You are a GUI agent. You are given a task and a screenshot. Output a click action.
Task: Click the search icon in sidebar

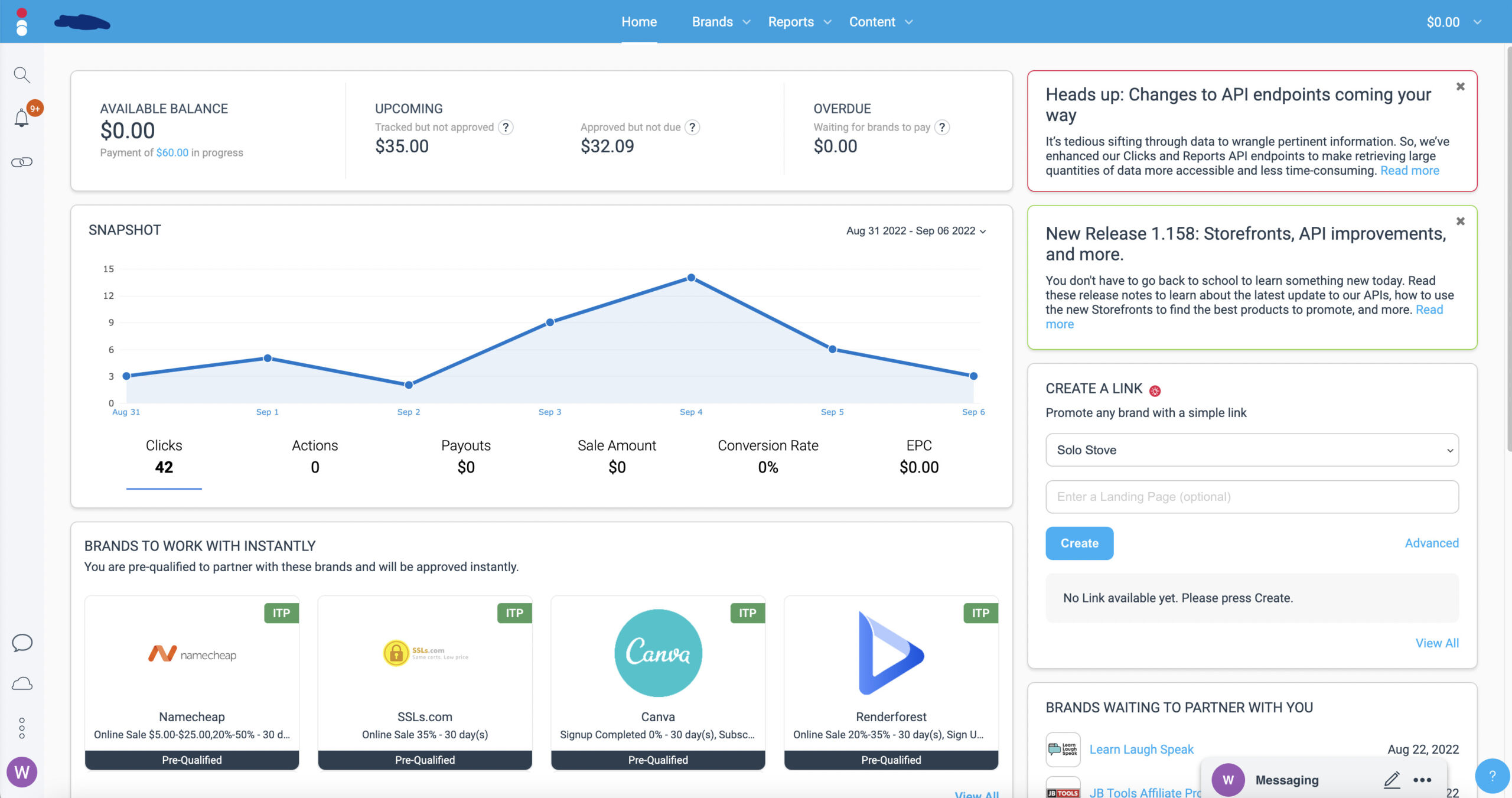point(22,74)
